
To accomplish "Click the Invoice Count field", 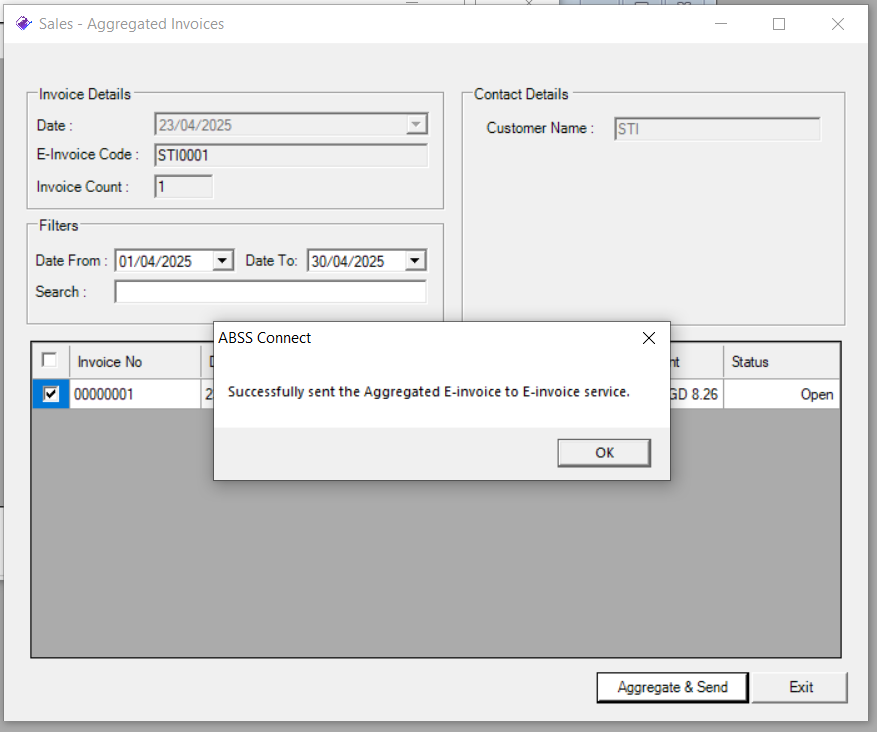I will click(x=183, y=187).
